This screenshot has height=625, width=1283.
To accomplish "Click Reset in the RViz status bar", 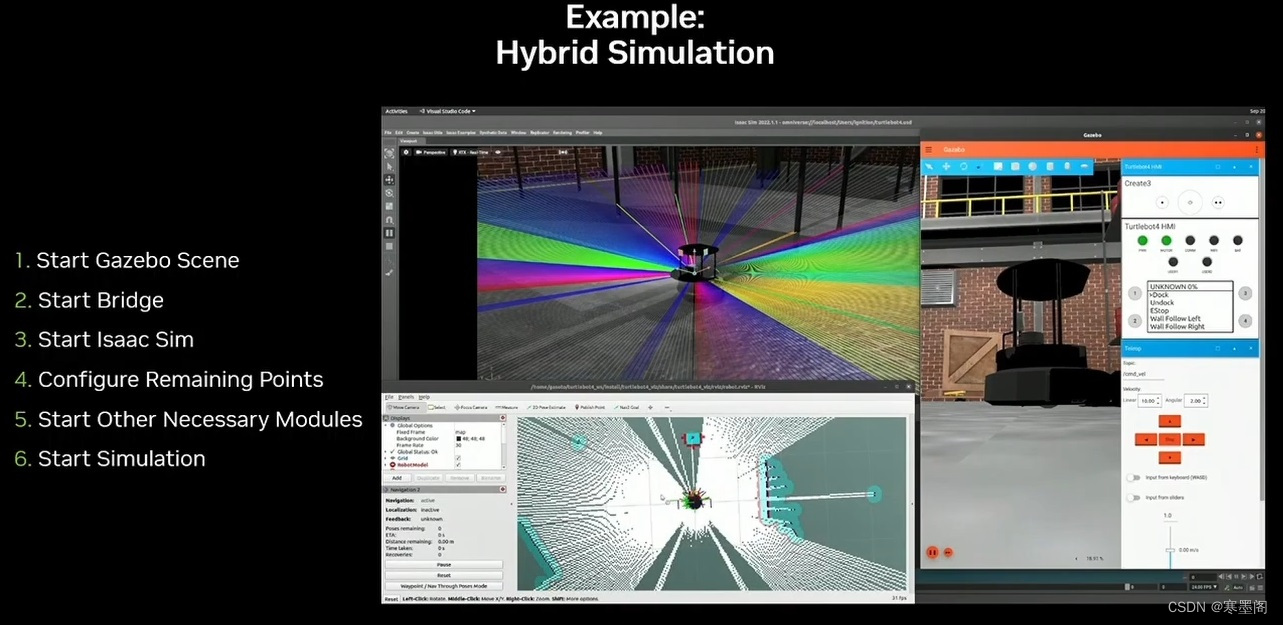I will click(x=391, y=598).
